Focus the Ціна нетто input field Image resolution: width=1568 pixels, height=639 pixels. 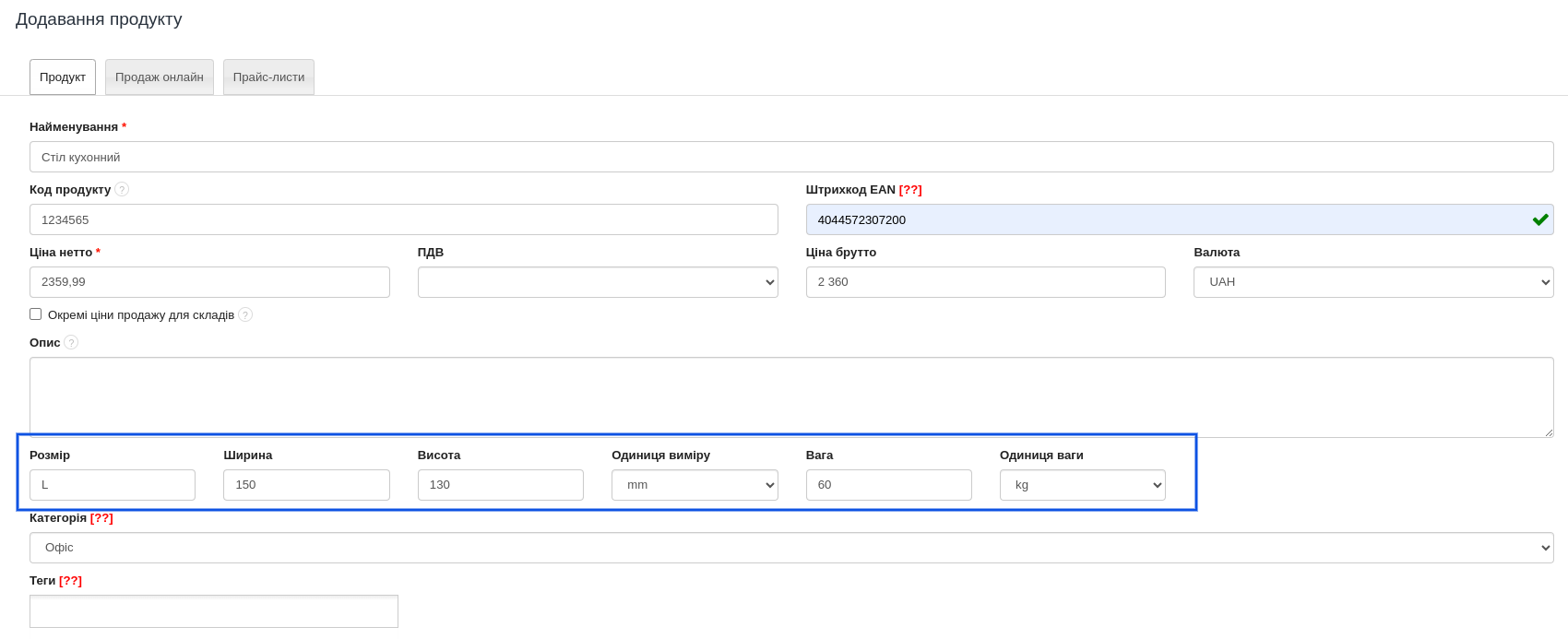[209, 282]
